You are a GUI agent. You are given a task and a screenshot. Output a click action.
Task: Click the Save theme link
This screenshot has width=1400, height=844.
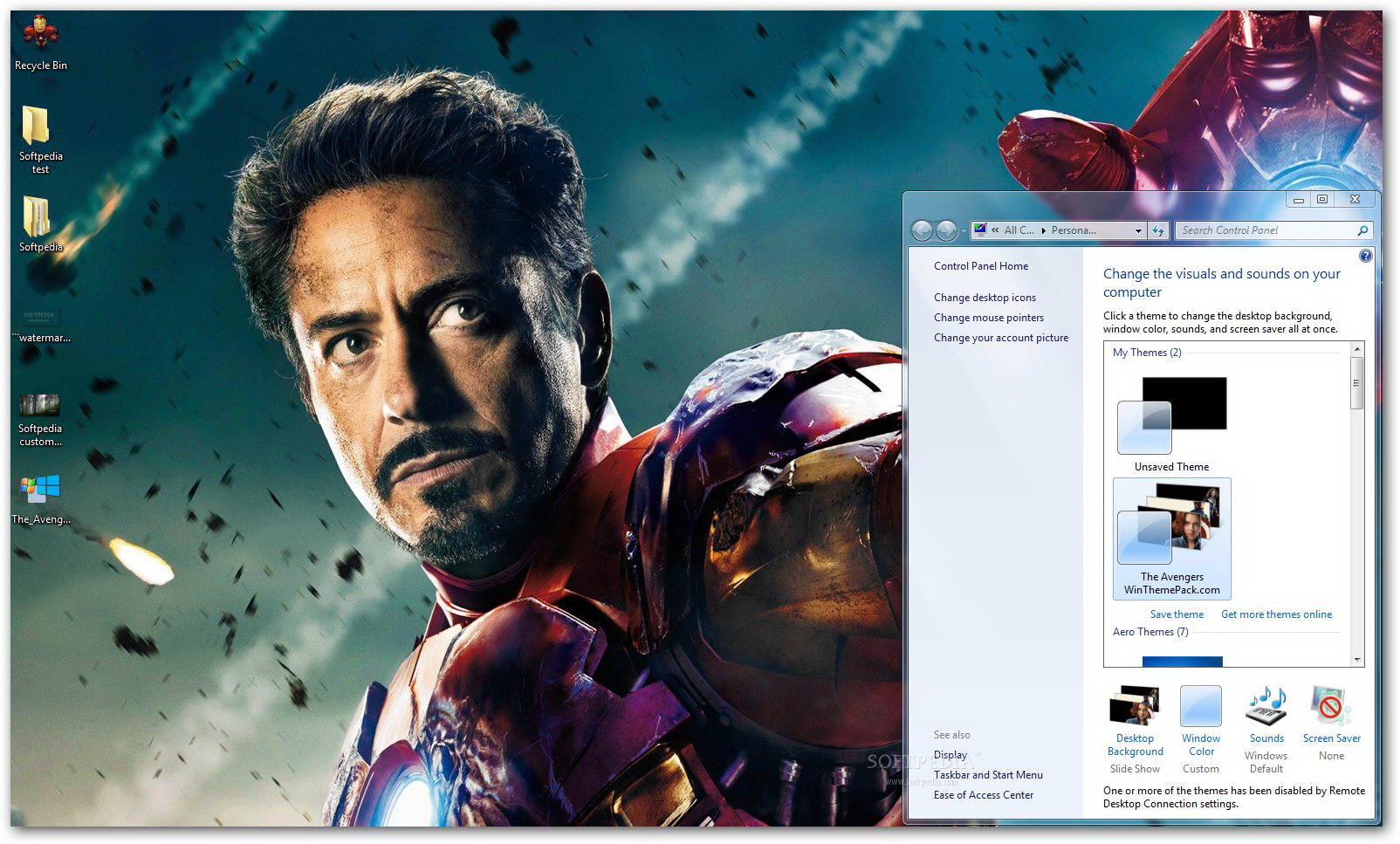1177,614
